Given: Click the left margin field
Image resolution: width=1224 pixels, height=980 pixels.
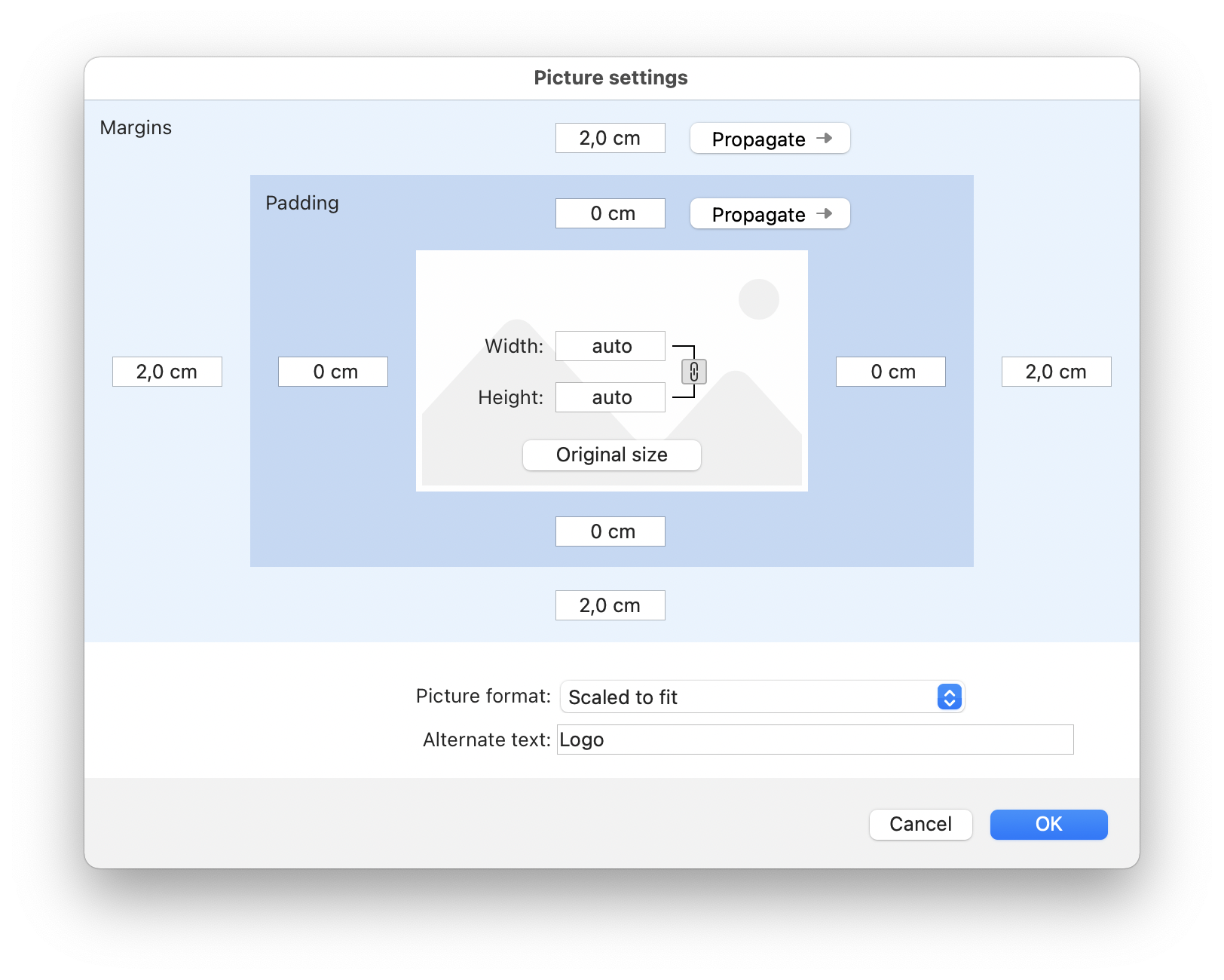Looking at the screenshot, I should point(167,372).
